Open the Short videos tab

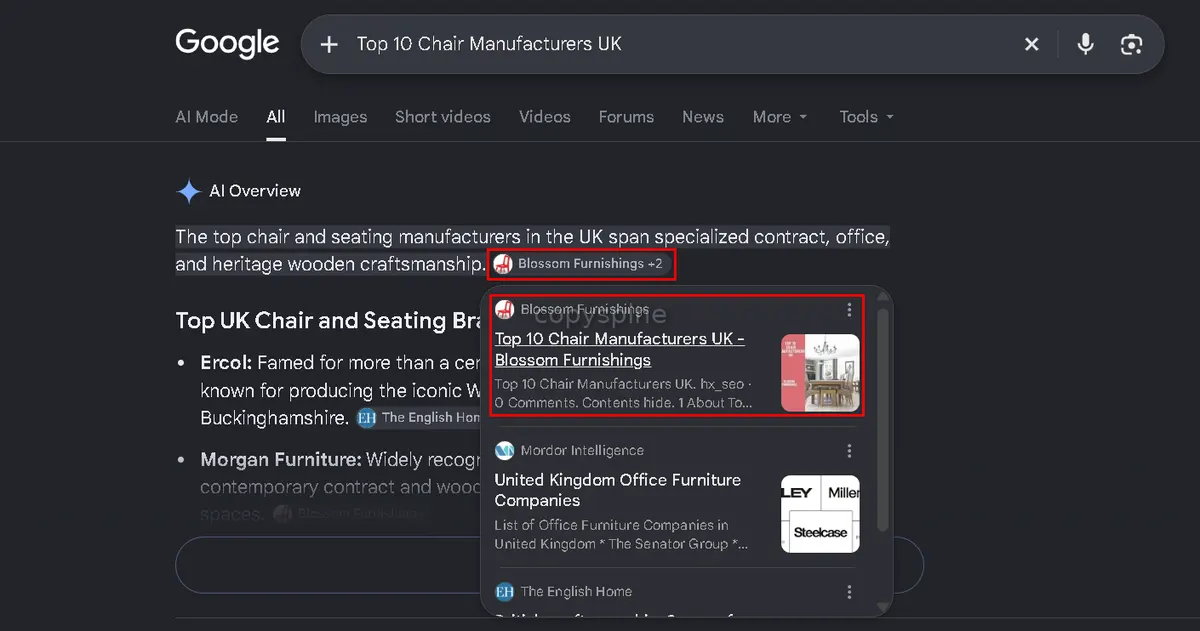[443, 117]
